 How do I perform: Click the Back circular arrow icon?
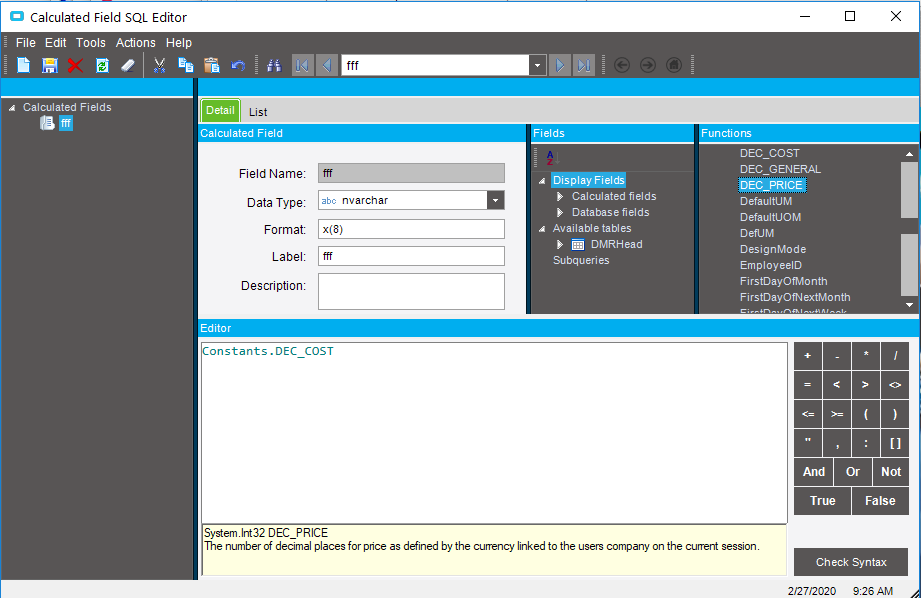pos(622,65)
